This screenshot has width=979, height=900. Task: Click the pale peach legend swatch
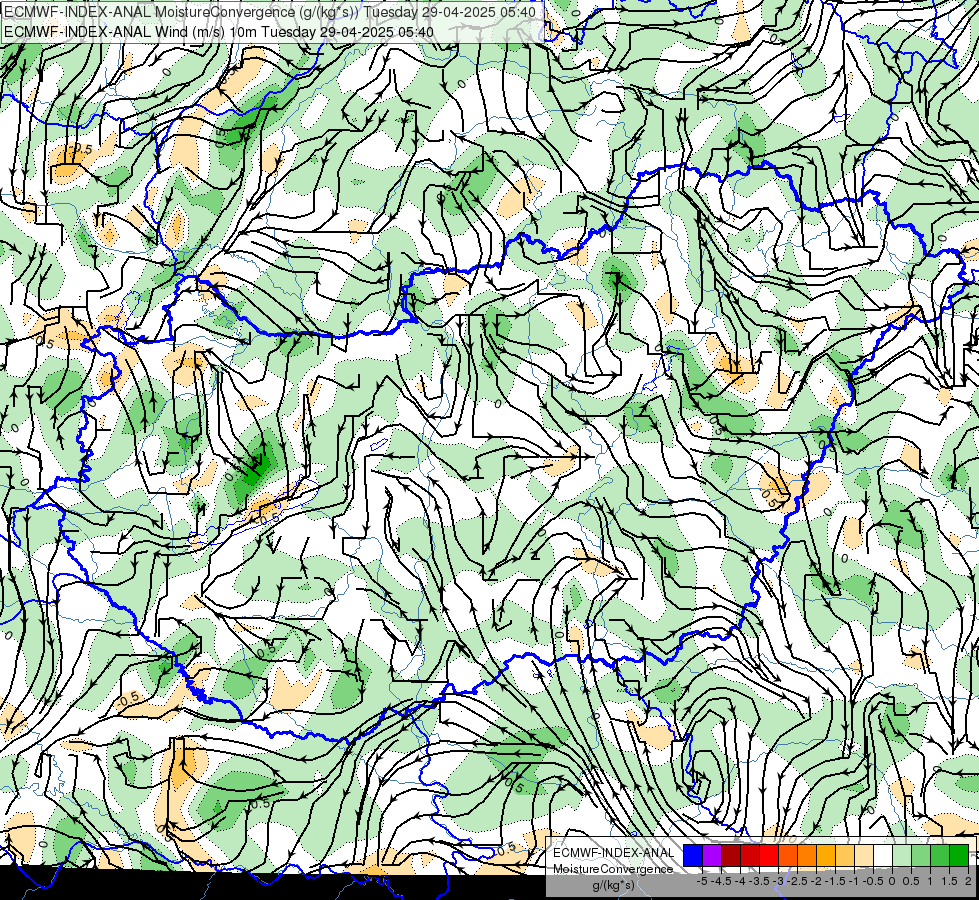(x=864, y=856)
